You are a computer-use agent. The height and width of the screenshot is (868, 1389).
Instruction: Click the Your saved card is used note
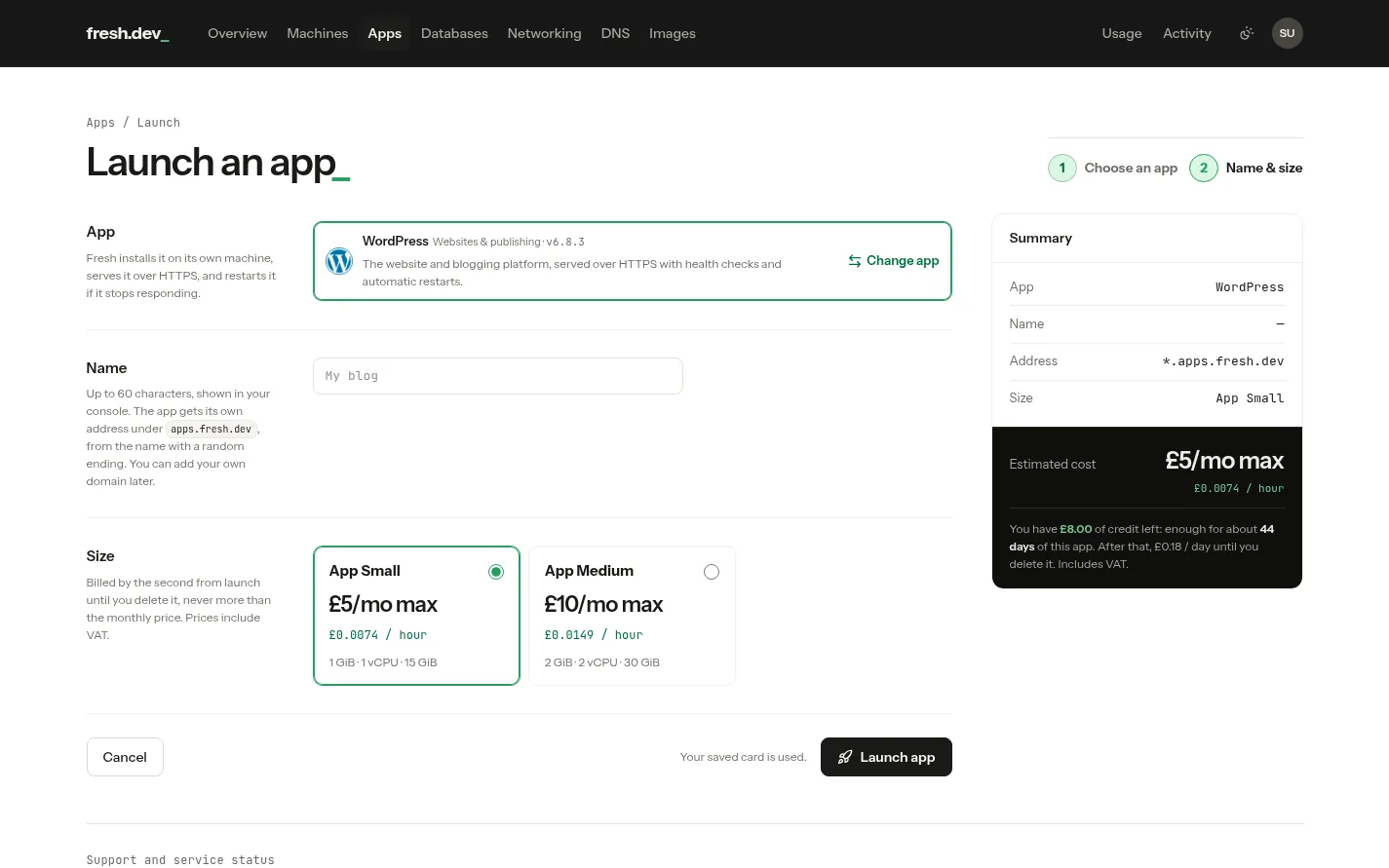743,757
